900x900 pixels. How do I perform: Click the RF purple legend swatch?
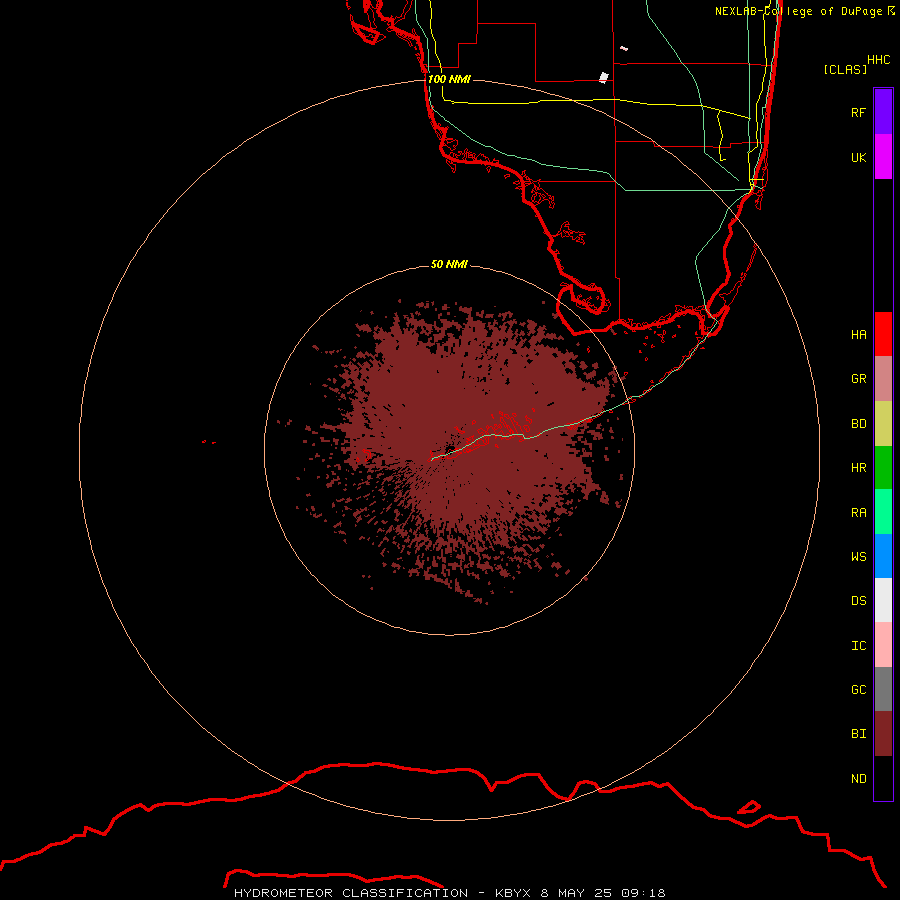click(x=883, y=112)
